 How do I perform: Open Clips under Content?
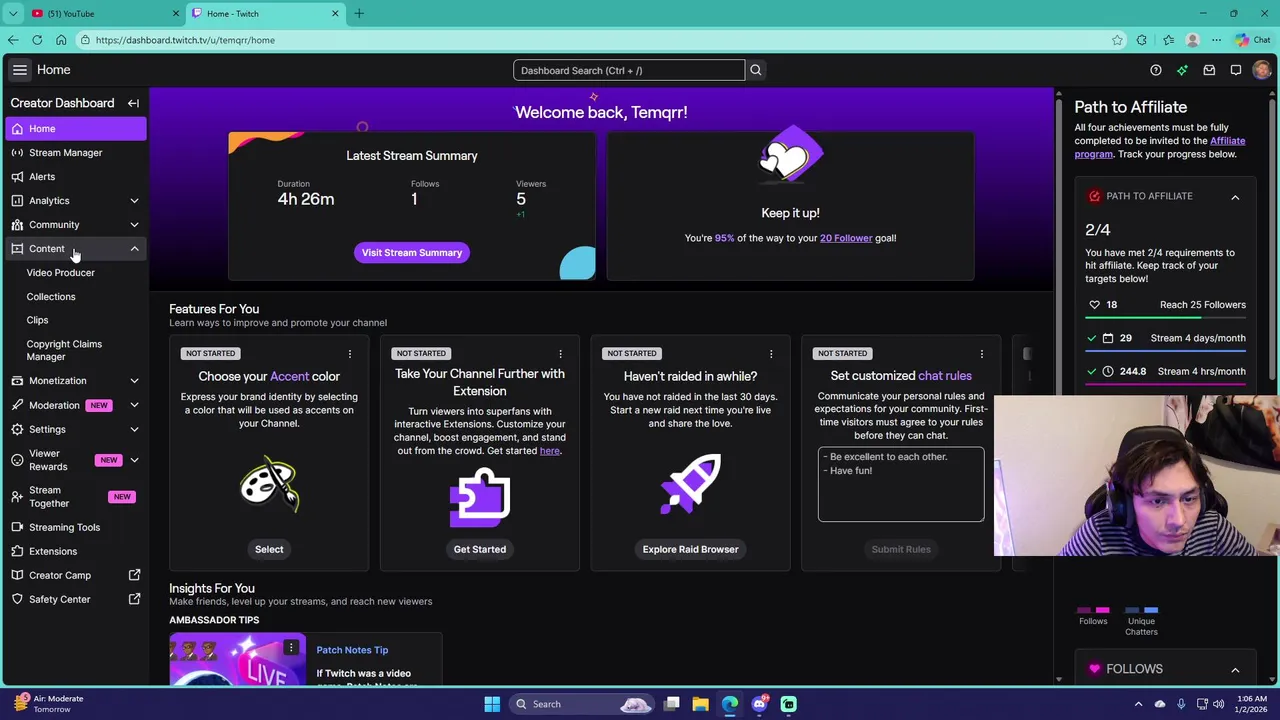tap(37, 320)
